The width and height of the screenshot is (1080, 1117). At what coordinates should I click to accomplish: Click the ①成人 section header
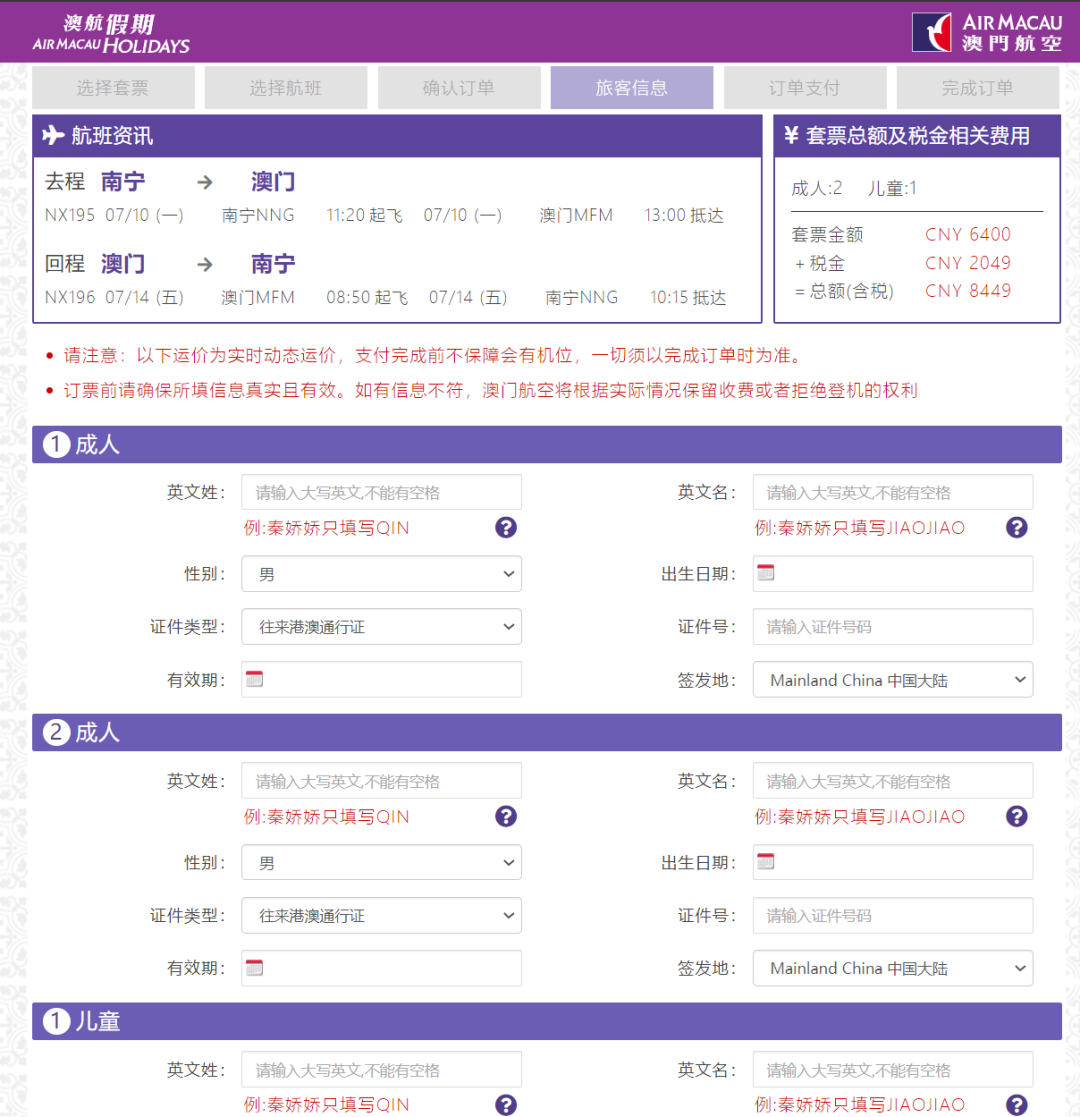click(x=546, y=445)
